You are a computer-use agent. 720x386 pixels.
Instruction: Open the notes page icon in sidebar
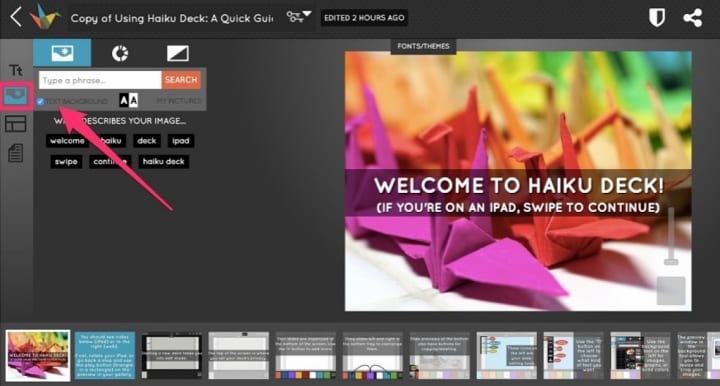[x=16, y=153]
